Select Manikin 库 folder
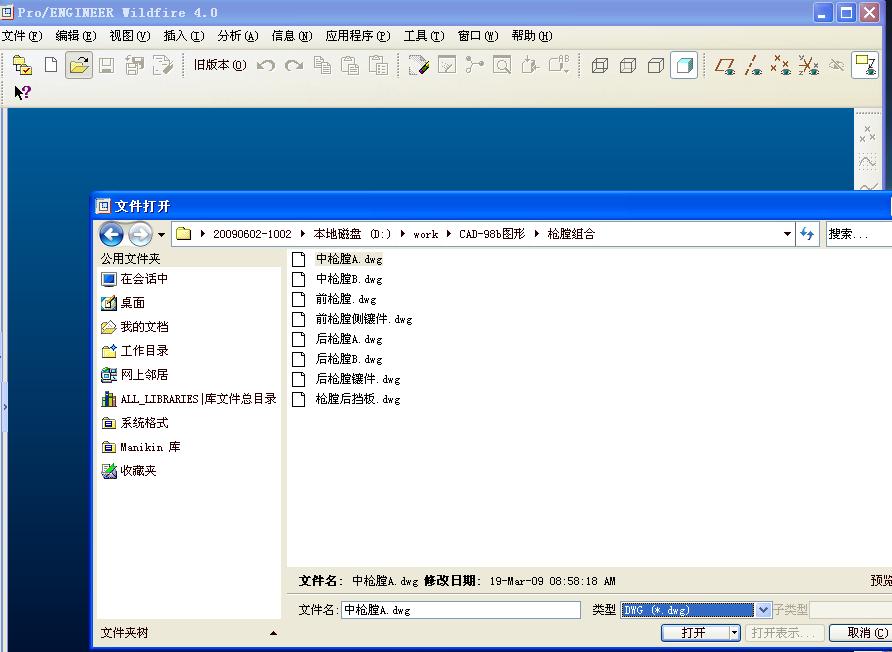The height and width of the screenshot is (652, 892). pos(141,447)
